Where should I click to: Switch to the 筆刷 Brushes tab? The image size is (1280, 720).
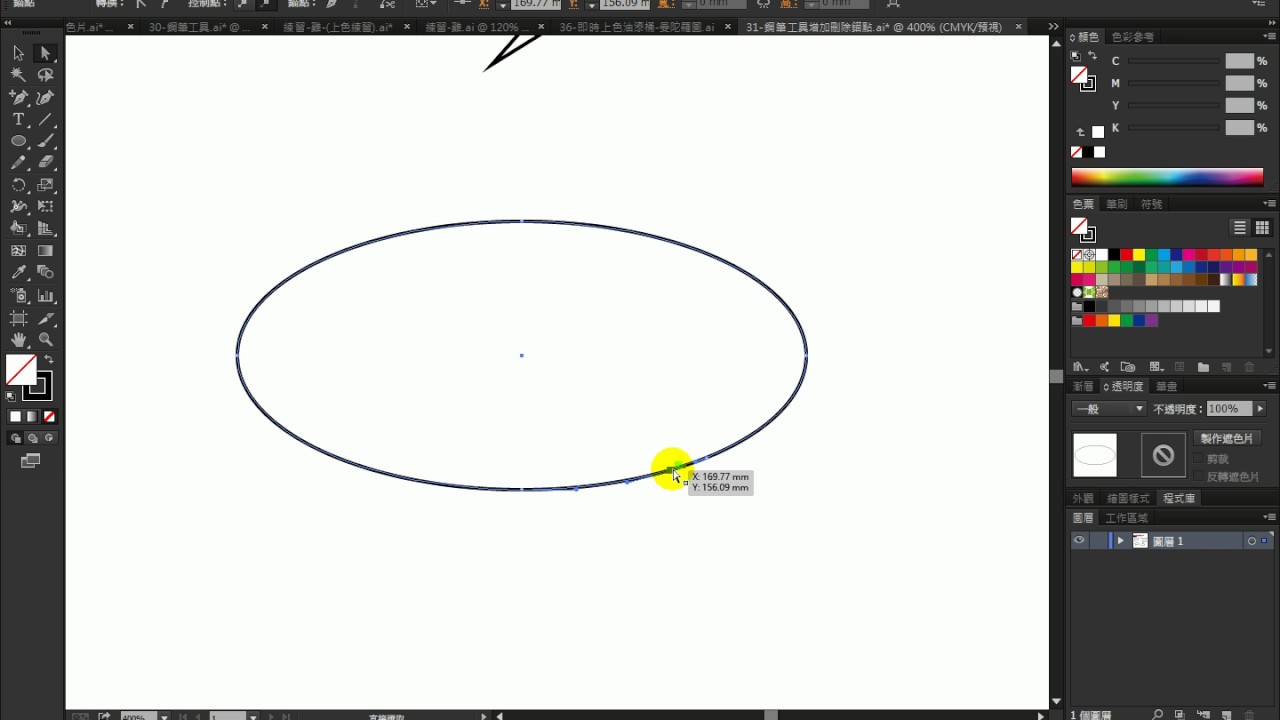1117,204
